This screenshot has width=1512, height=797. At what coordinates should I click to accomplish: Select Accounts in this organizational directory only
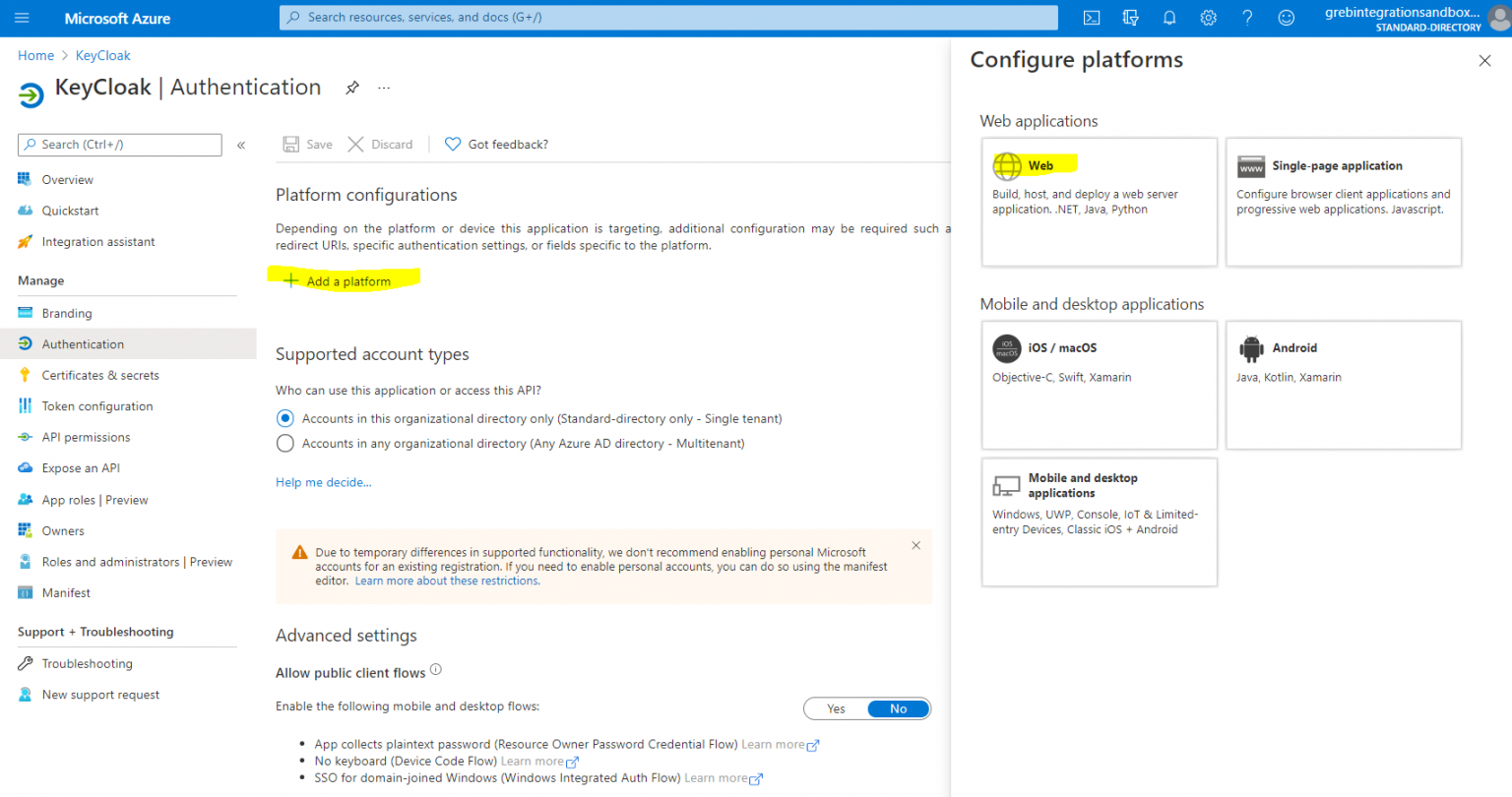[284, 417]
